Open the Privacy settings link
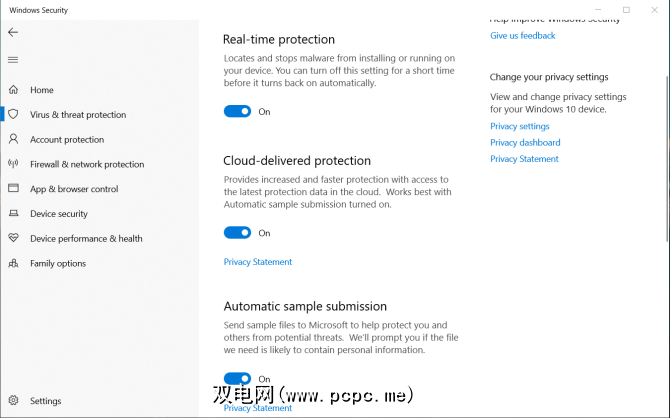The width and height of the screenshot is (670, 418). point(519,127)
